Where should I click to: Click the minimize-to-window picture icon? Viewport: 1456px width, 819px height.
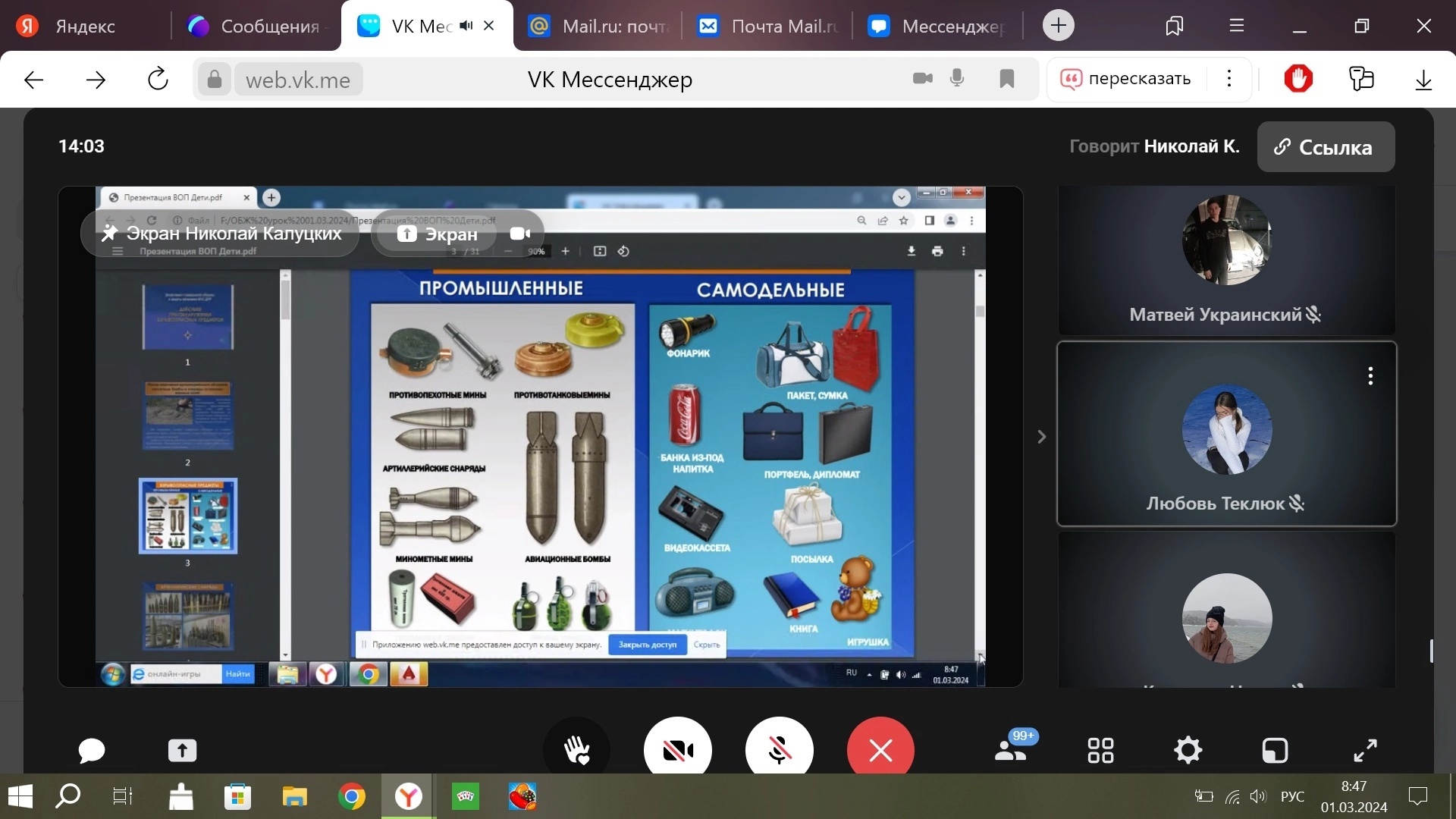pos(1276,751)
